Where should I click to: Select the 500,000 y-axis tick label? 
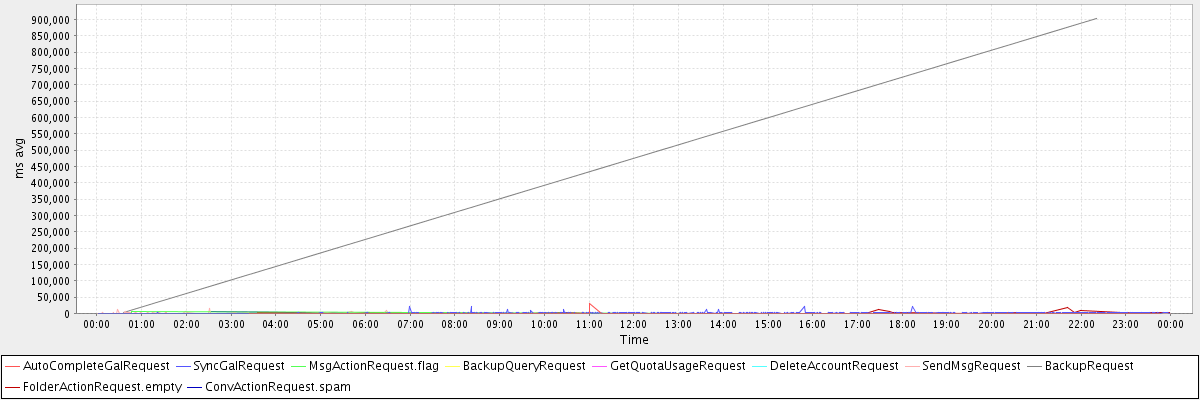49,150
